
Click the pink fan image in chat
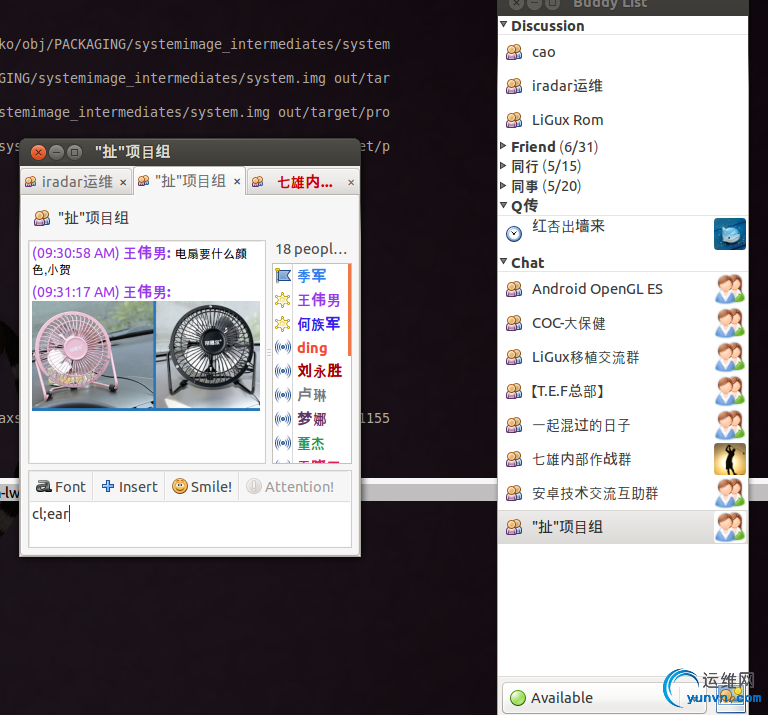[93, 355]
